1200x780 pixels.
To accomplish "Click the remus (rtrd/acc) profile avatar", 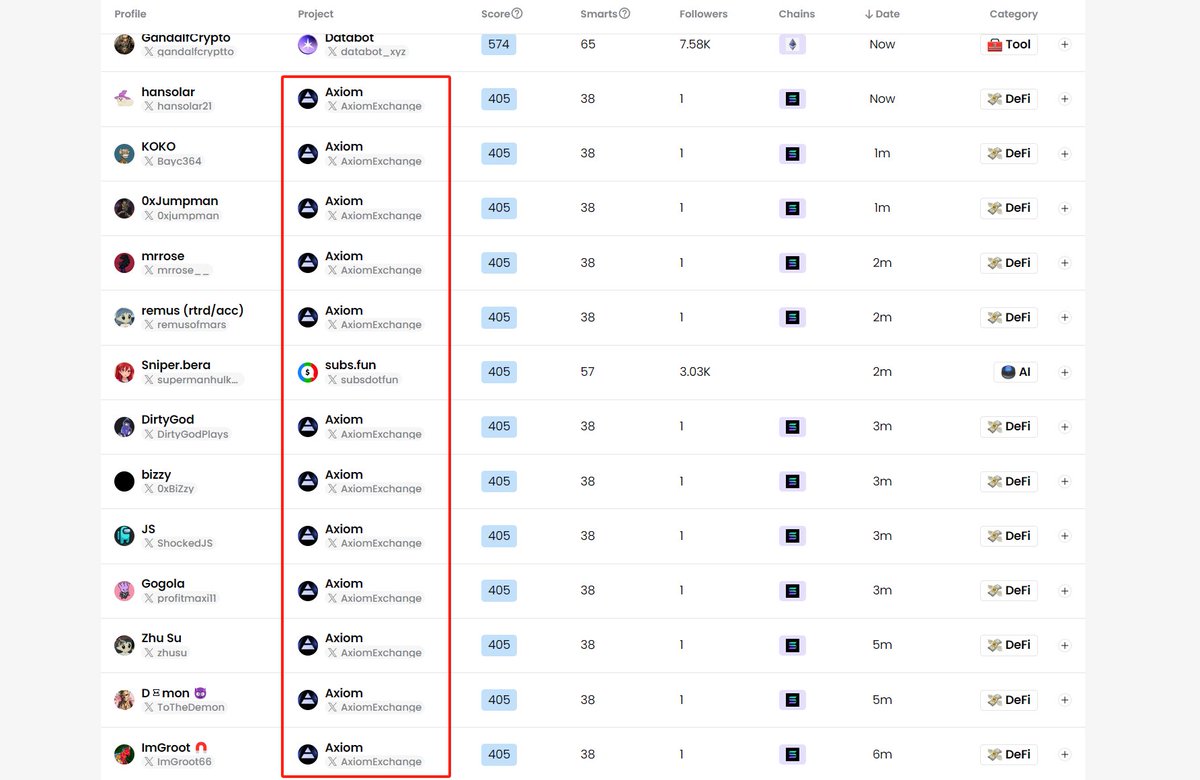I will (124, 317).
